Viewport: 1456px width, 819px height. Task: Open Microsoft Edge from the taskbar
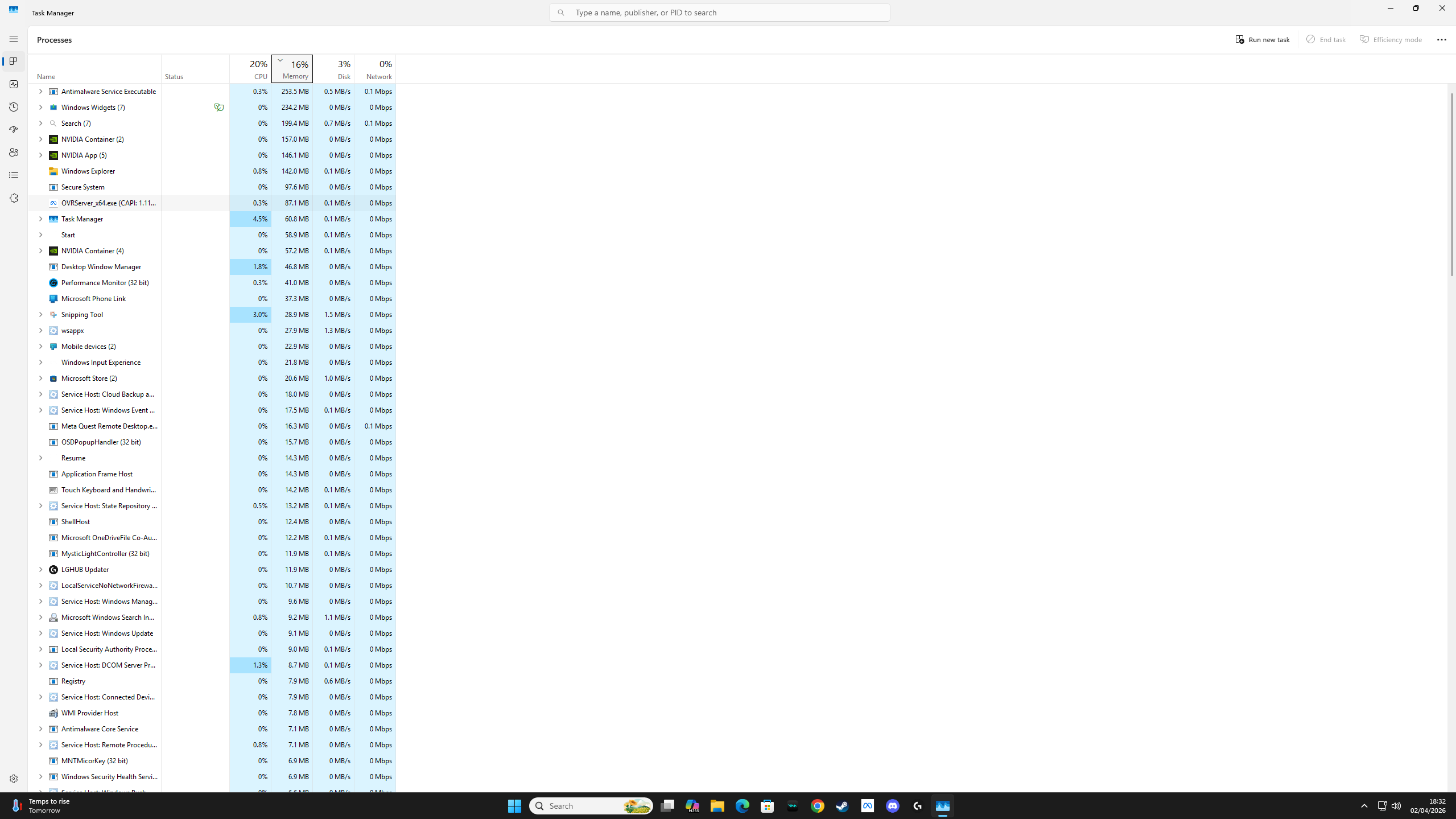tap(743, 805)
